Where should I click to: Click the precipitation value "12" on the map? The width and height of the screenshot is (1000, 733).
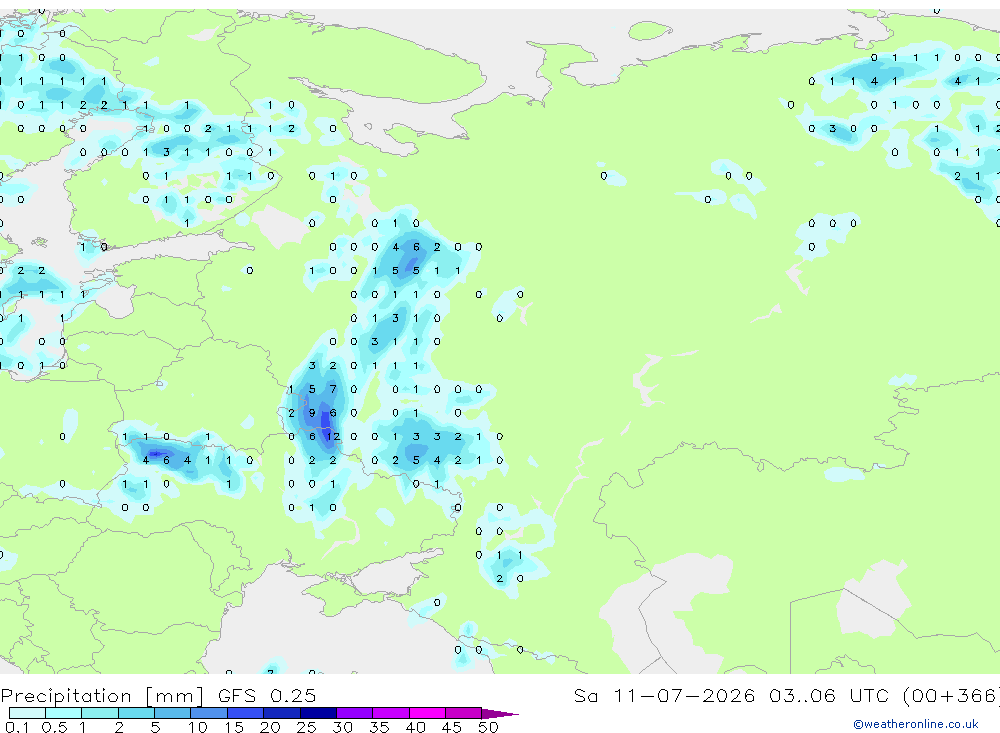click(x=333, y=436)
